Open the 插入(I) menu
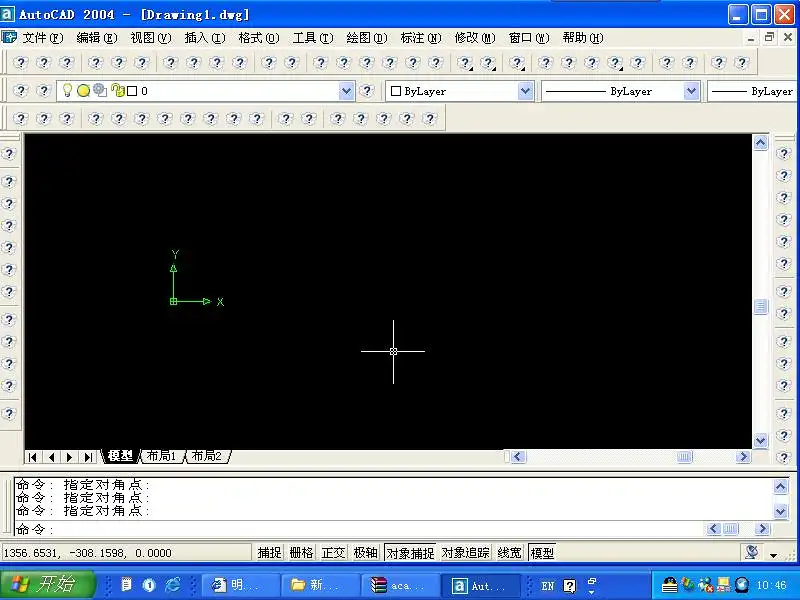Viewport: 800px width, 600px height. 205,38
